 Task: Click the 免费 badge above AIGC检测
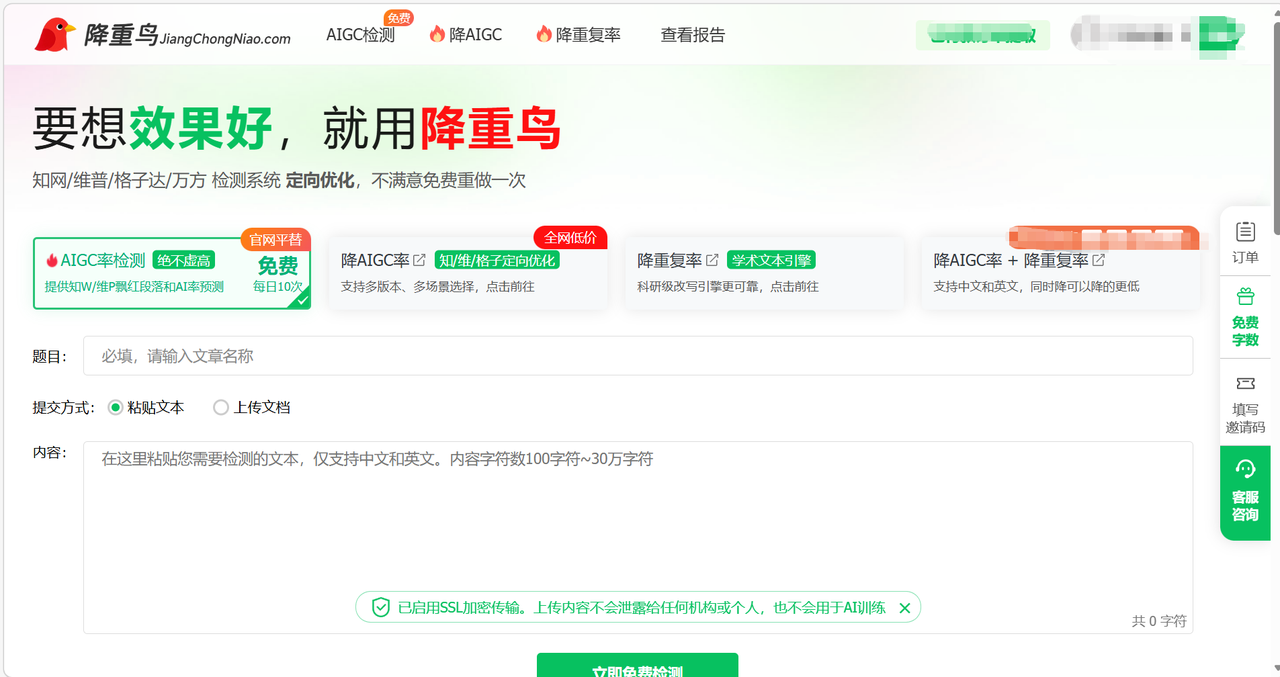tap(399, 18)
